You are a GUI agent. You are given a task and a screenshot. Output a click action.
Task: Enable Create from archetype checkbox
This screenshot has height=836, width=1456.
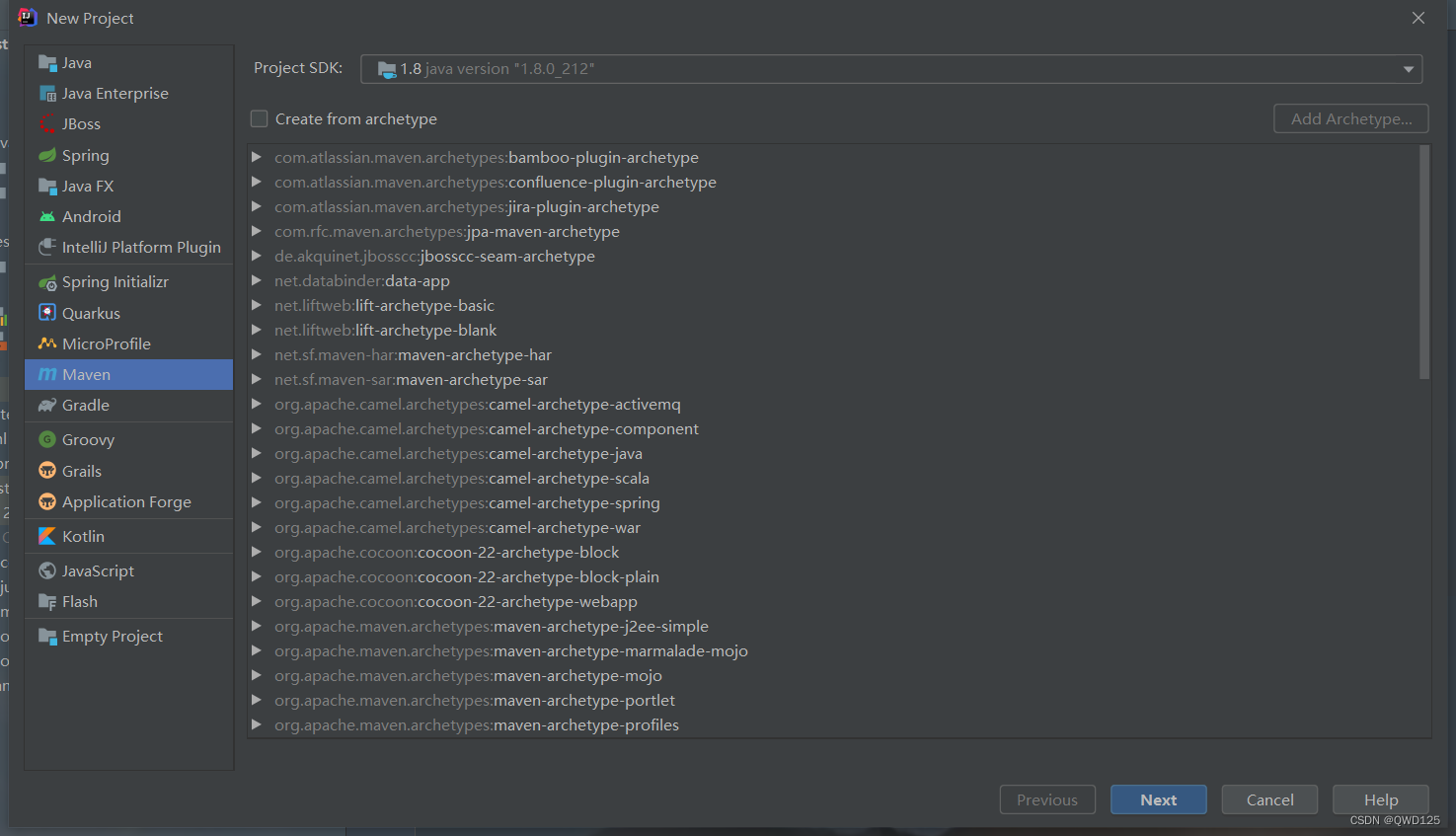coord(260,118)
